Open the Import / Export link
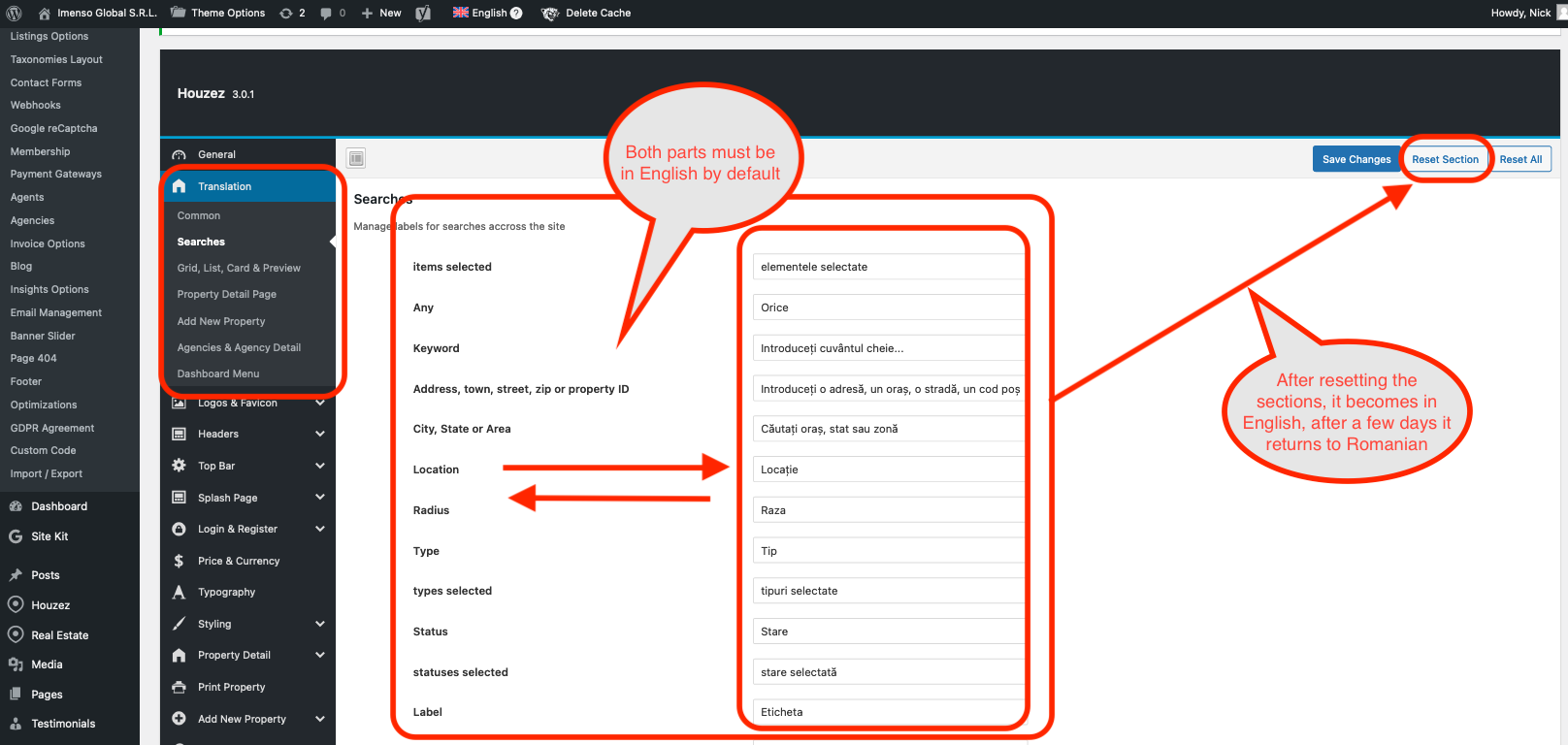 tap(47, 473)
